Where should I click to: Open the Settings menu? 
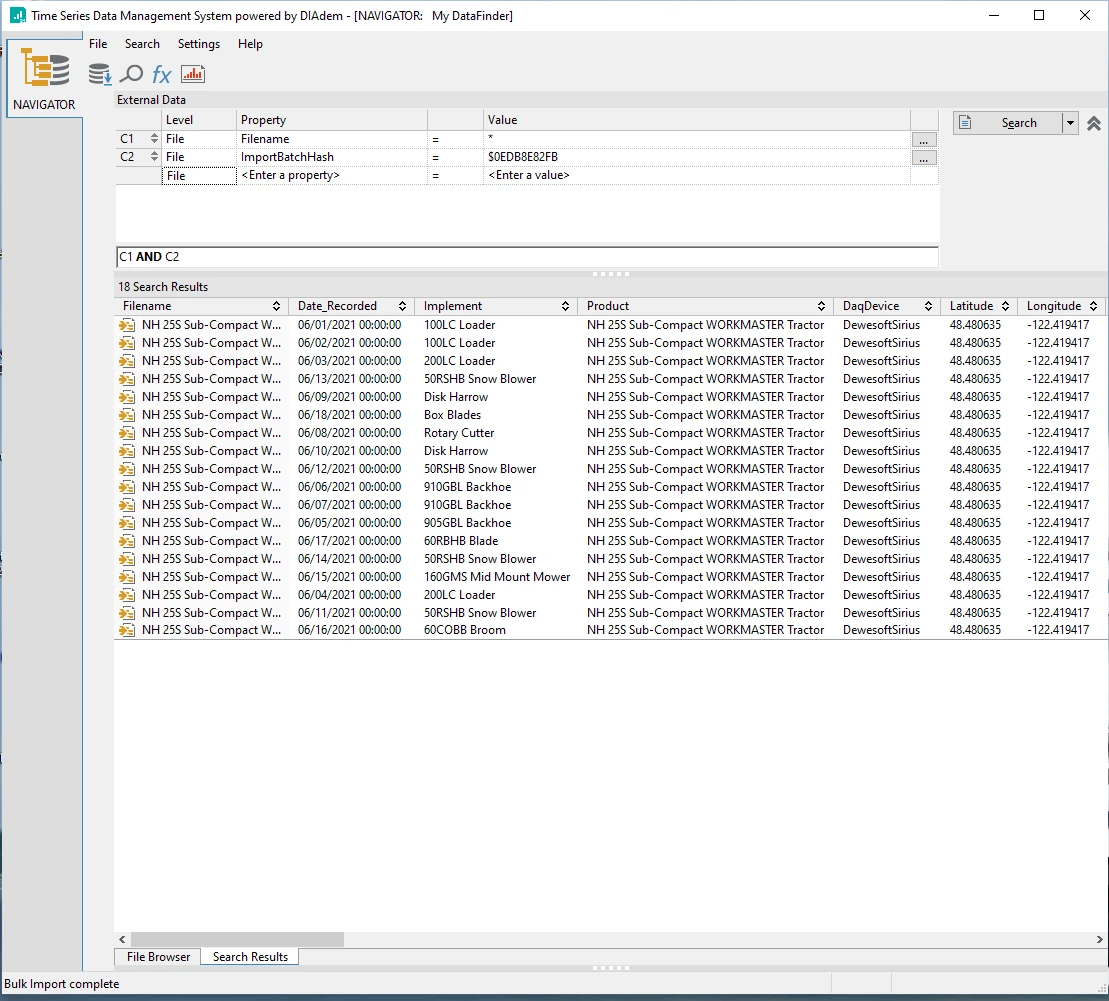198,44
